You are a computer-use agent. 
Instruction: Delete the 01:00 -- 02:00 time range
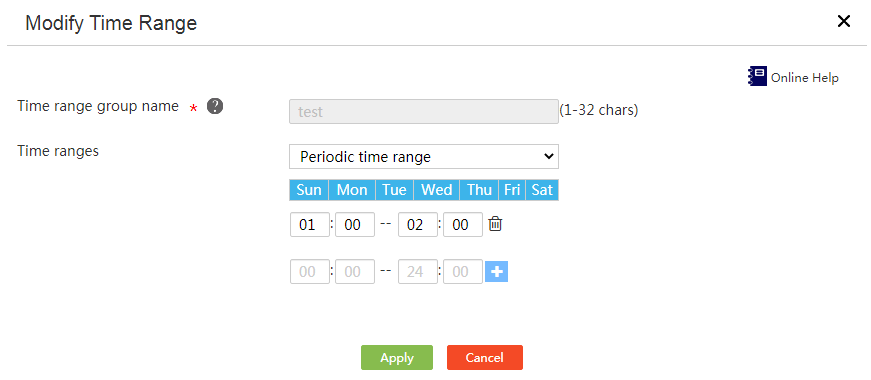495,224
